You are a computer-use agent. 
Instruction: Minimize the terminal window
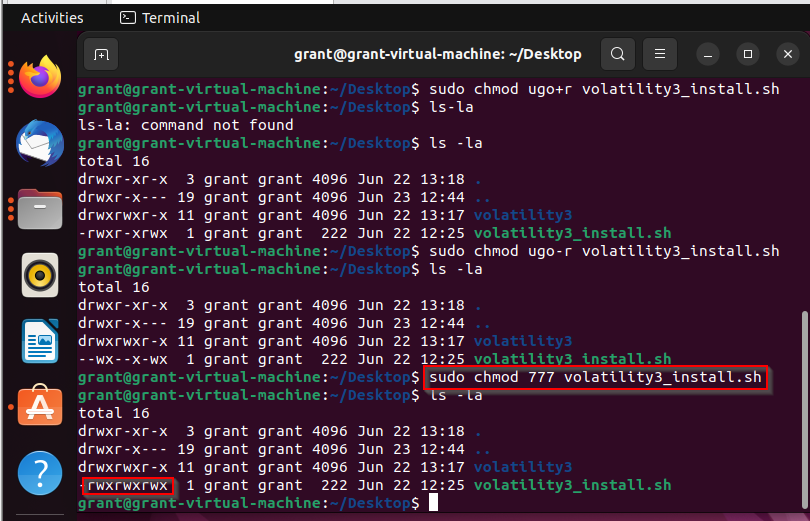[708, 54]
